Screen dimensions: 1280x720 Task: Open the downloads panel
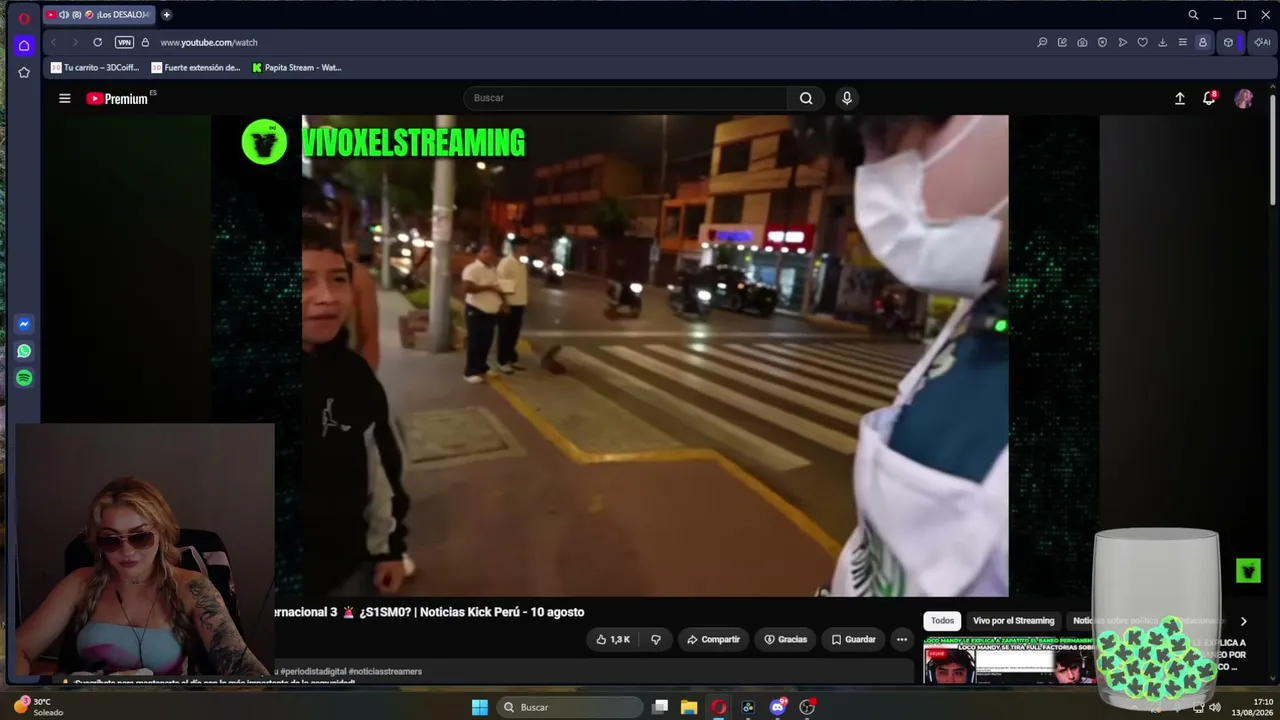tap(1162, 42)
